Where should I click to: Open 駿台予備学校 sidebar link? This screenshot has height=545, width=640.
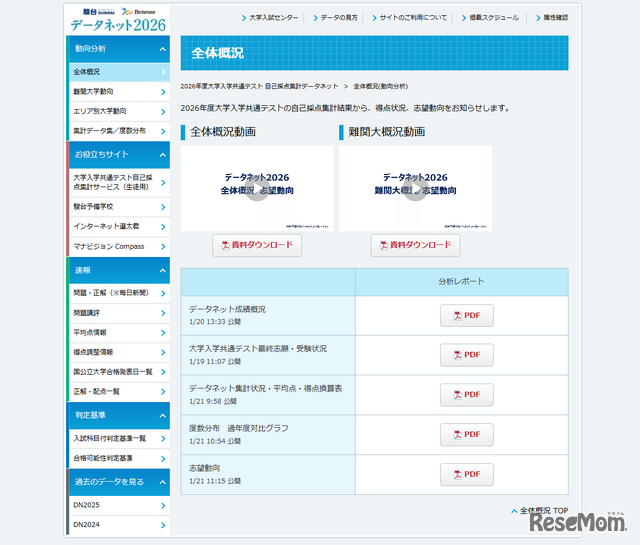pos(119,207)
